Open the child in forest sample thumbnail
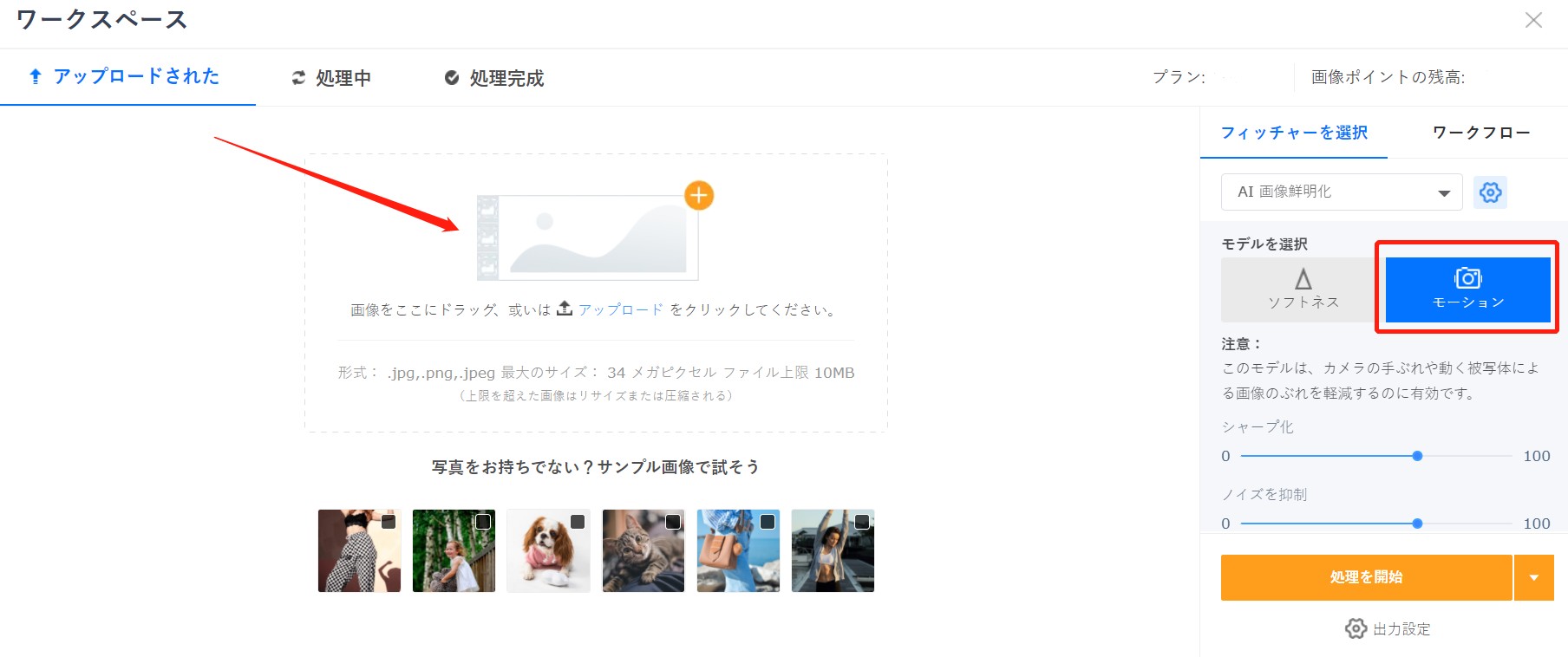Viewport: 1568px width, 657px height. point(454,551)
